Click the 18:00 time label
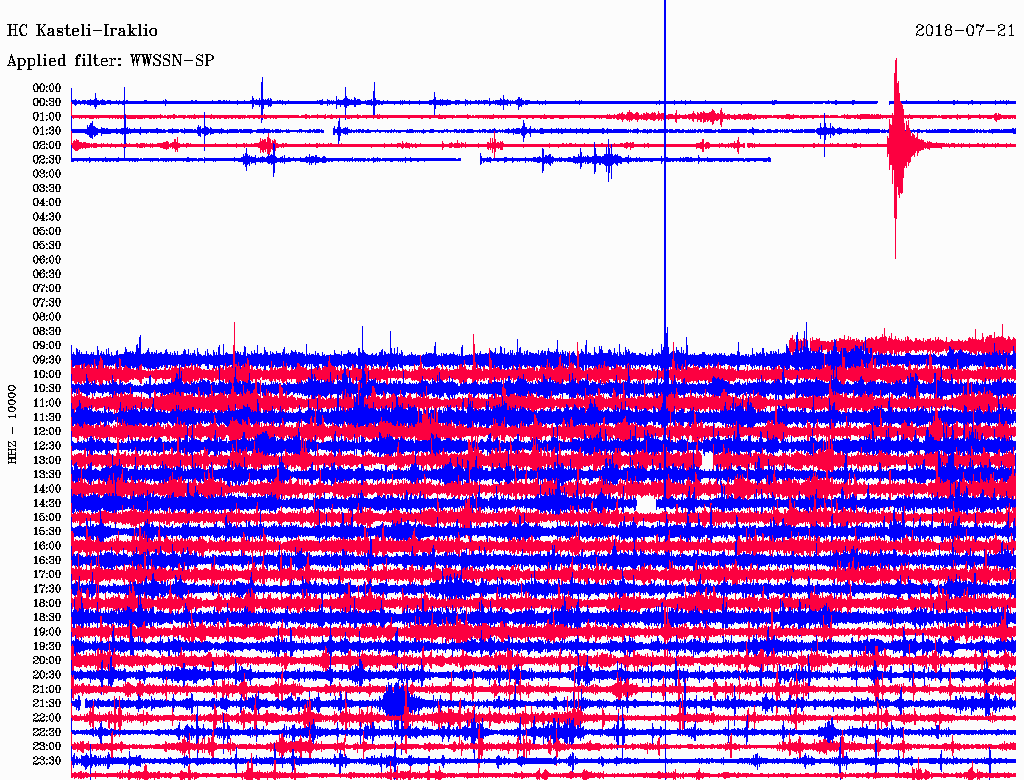The height and width of the screenshot is (780, 1024). tap(47, 603)
